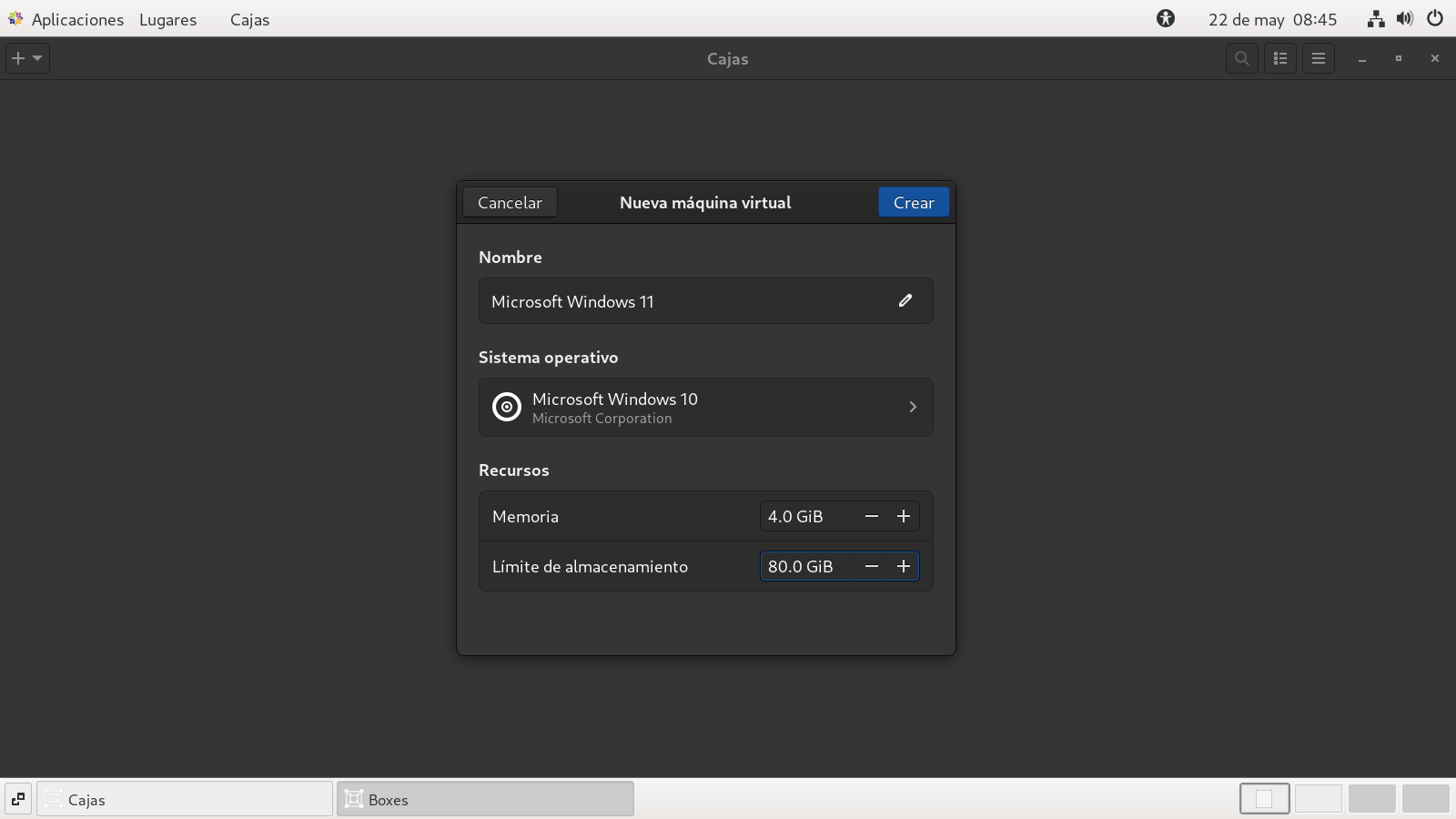The width and height of the screenshot is (1456, 819).
Task: Click the power icon in top bar
Action: tap(1435, 19)
